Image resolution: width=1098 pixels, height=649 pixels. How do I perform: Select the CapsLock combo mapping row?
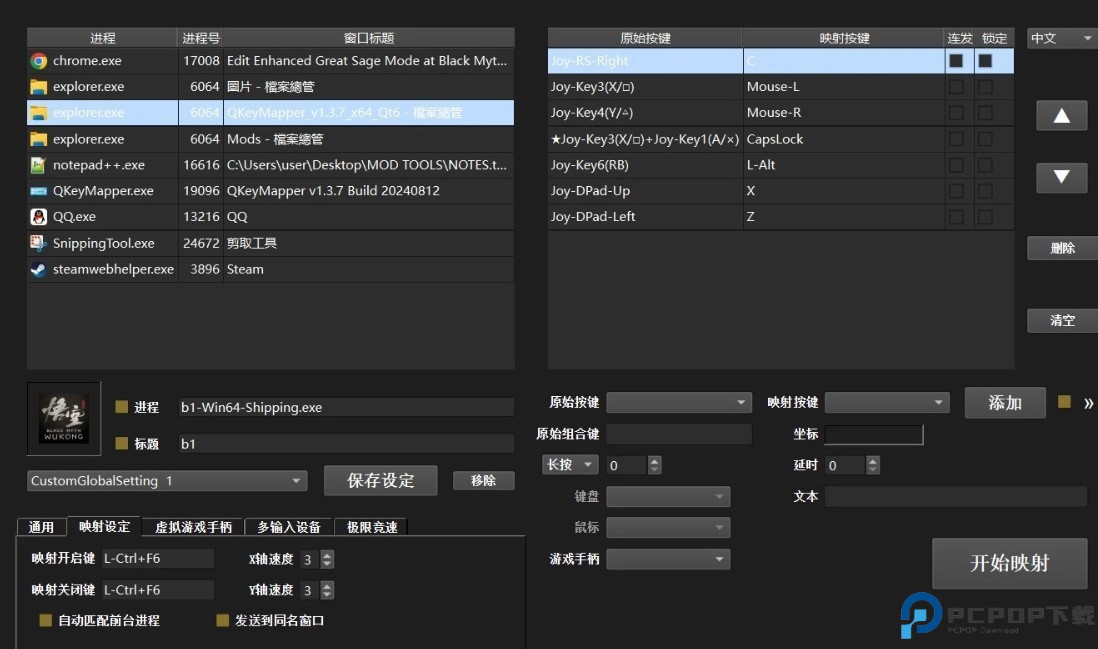click(780, 139)
